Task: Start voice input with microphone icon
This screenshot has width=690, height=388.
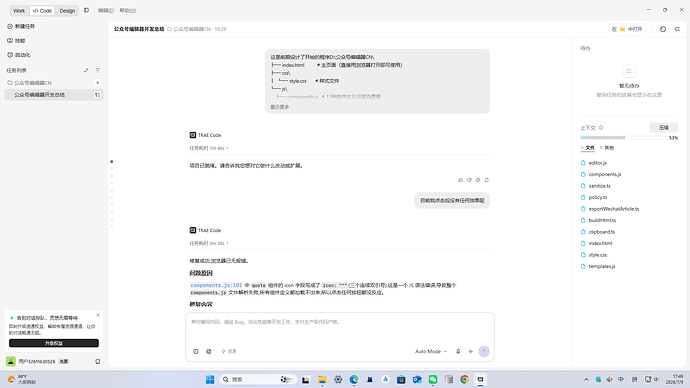Action: pyautogui.click(x=458, y=351)
